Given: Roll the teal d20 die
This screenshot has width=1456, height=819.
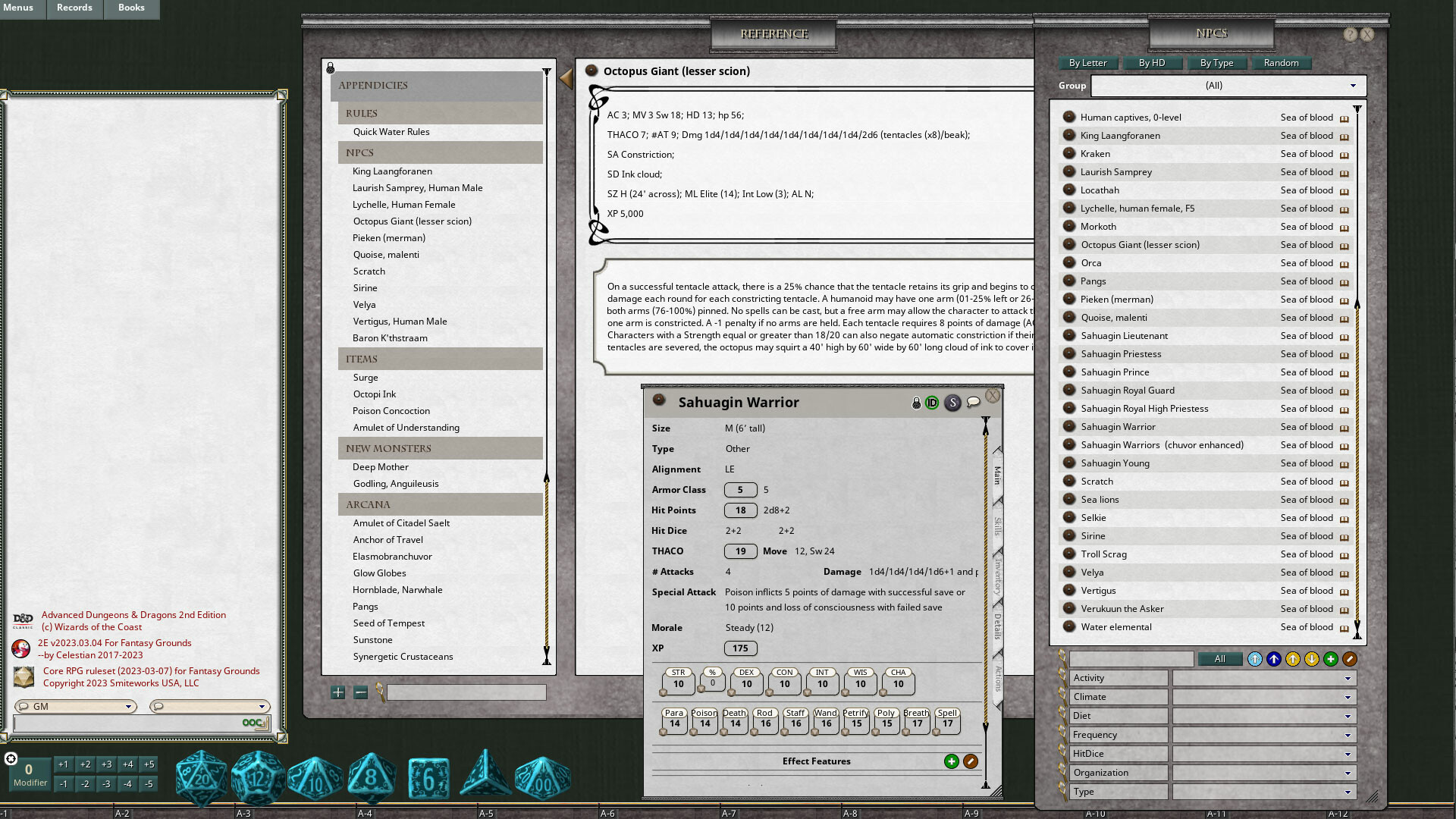Looking at the screenshot, I should pyautogui.click(x=199, y=775).
